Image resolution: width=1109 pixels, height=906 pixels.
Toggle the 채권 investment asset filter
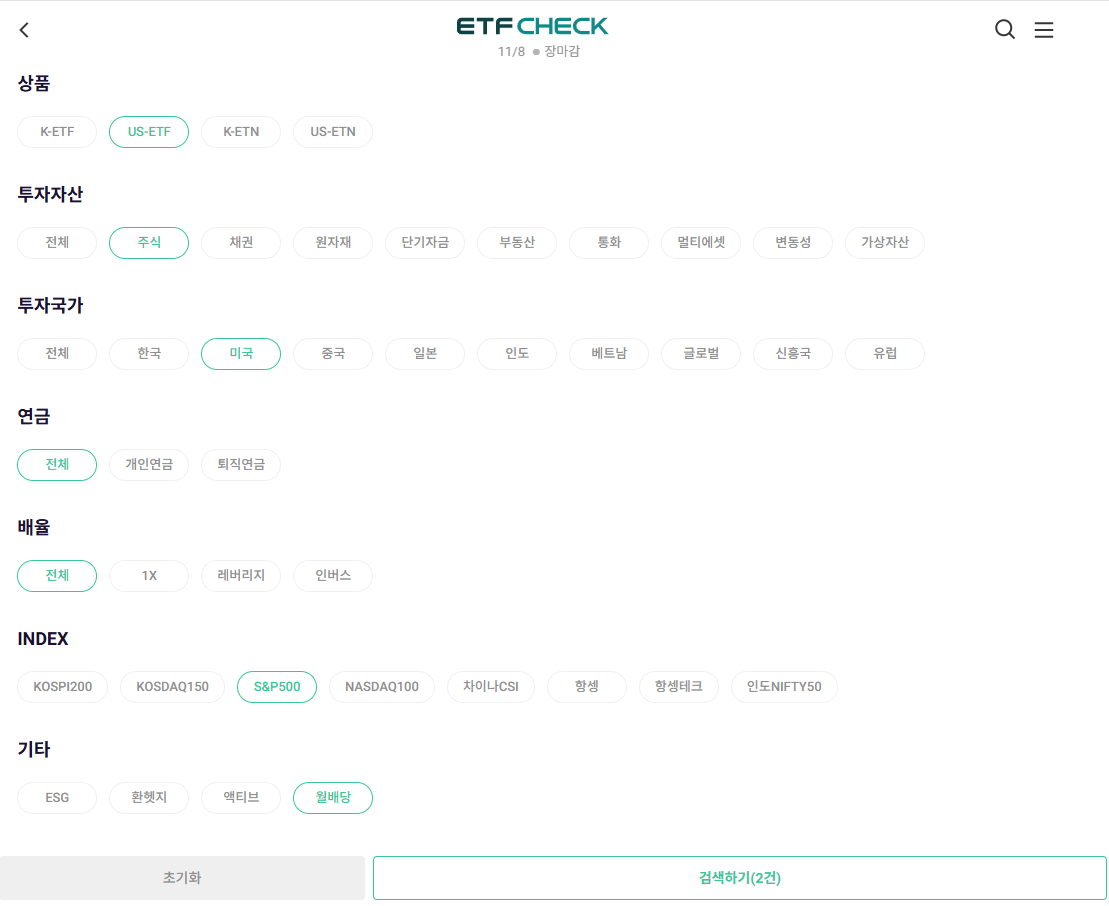pos(240,242)
